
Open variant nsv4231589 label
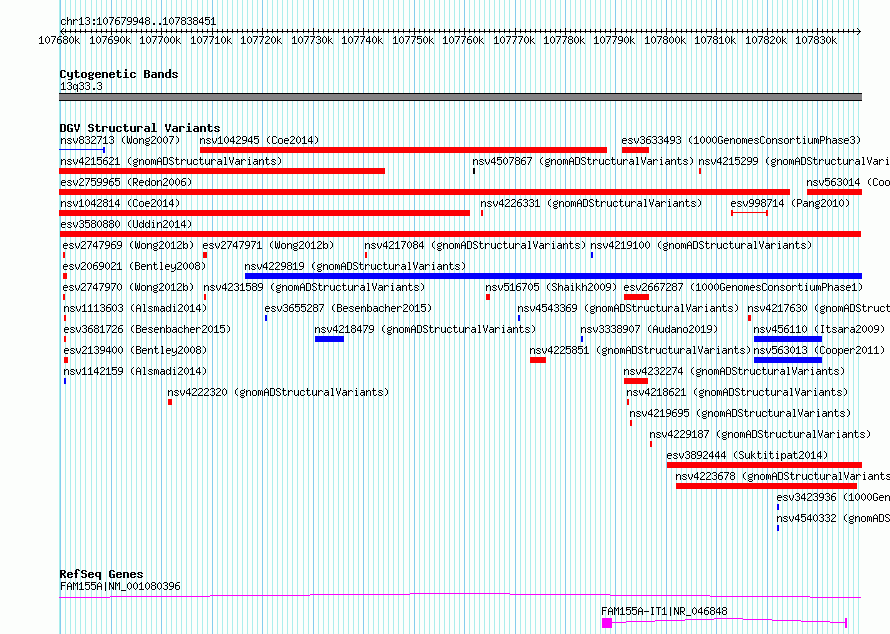[314, 287]
